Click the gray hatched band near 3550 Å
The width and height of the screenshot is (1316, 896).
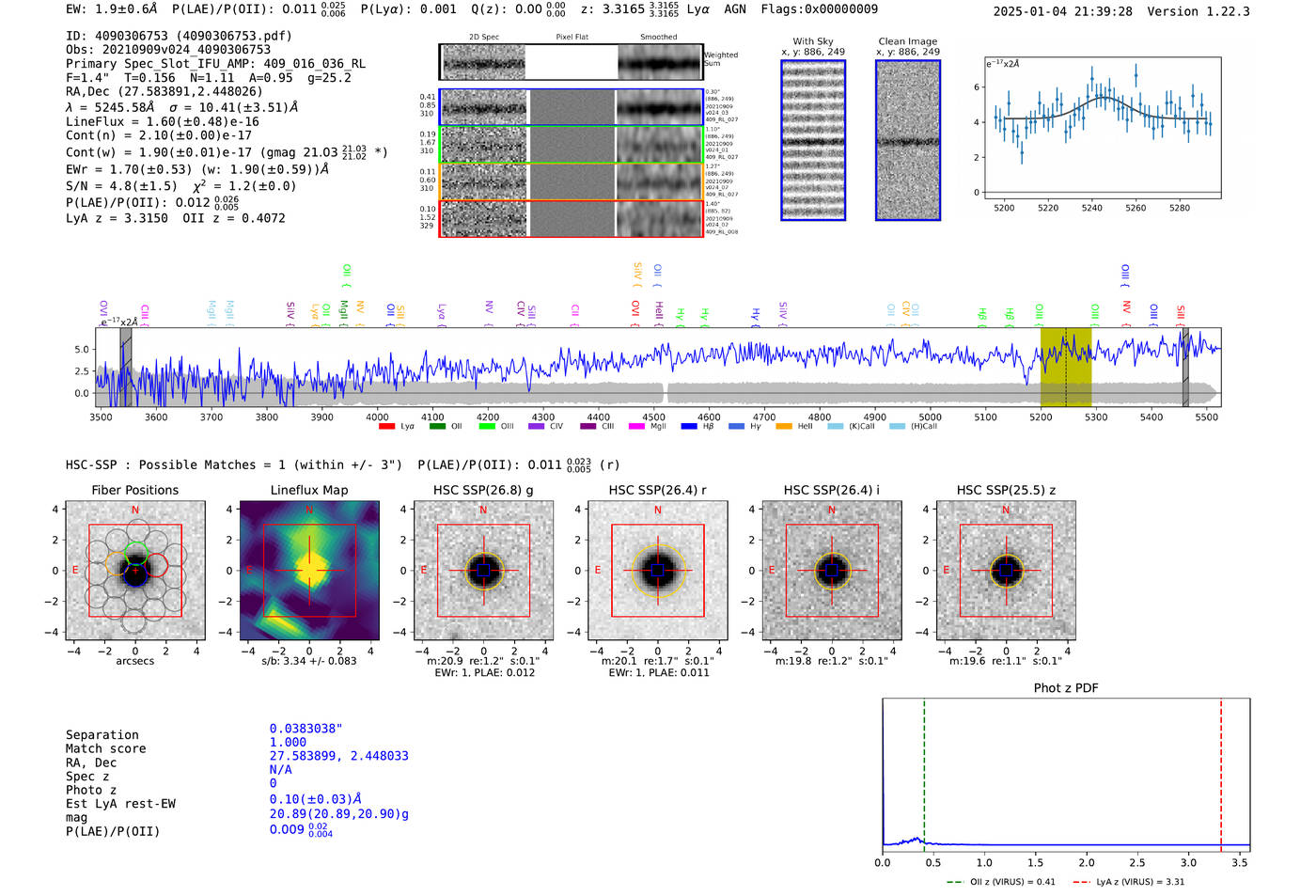click(x=126, y=368)
